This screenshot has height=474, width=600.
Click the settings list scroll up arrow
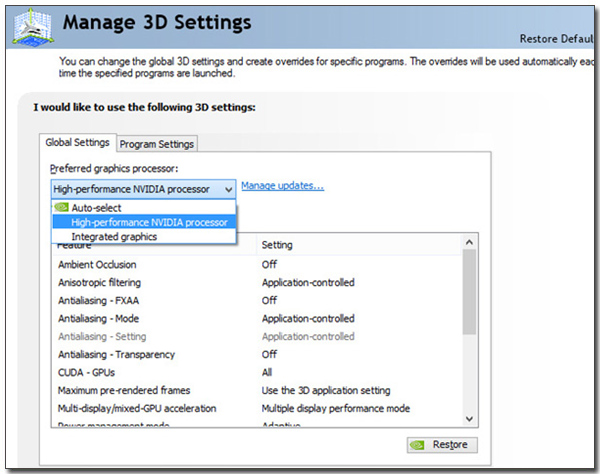(469, 242)
